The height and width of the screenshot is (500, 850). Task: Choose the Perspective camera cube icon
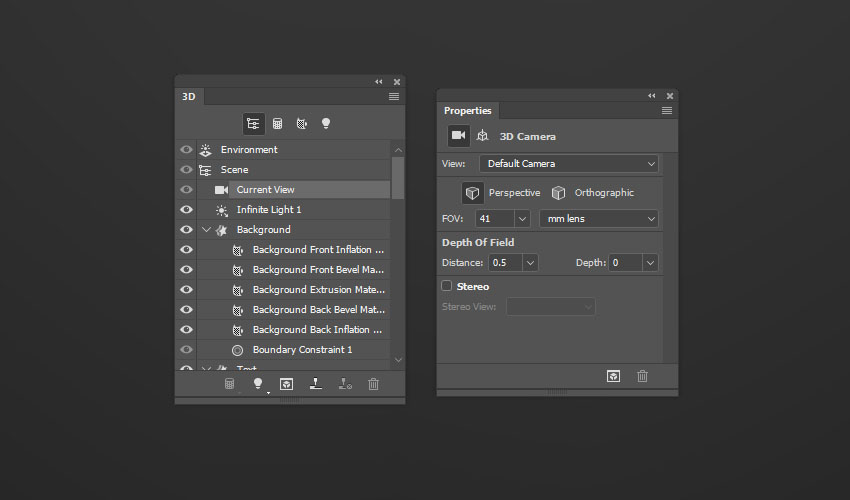(x=472, y=193)
